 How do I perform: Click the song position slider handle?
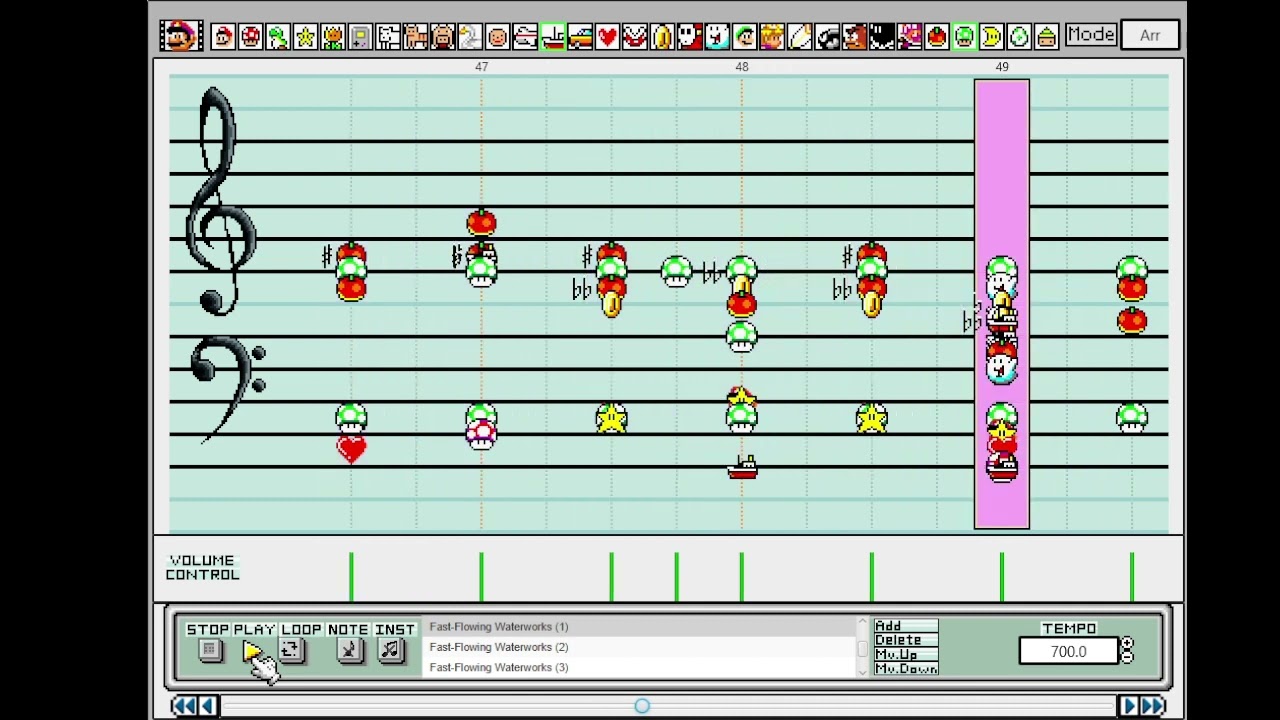[642, 706]
